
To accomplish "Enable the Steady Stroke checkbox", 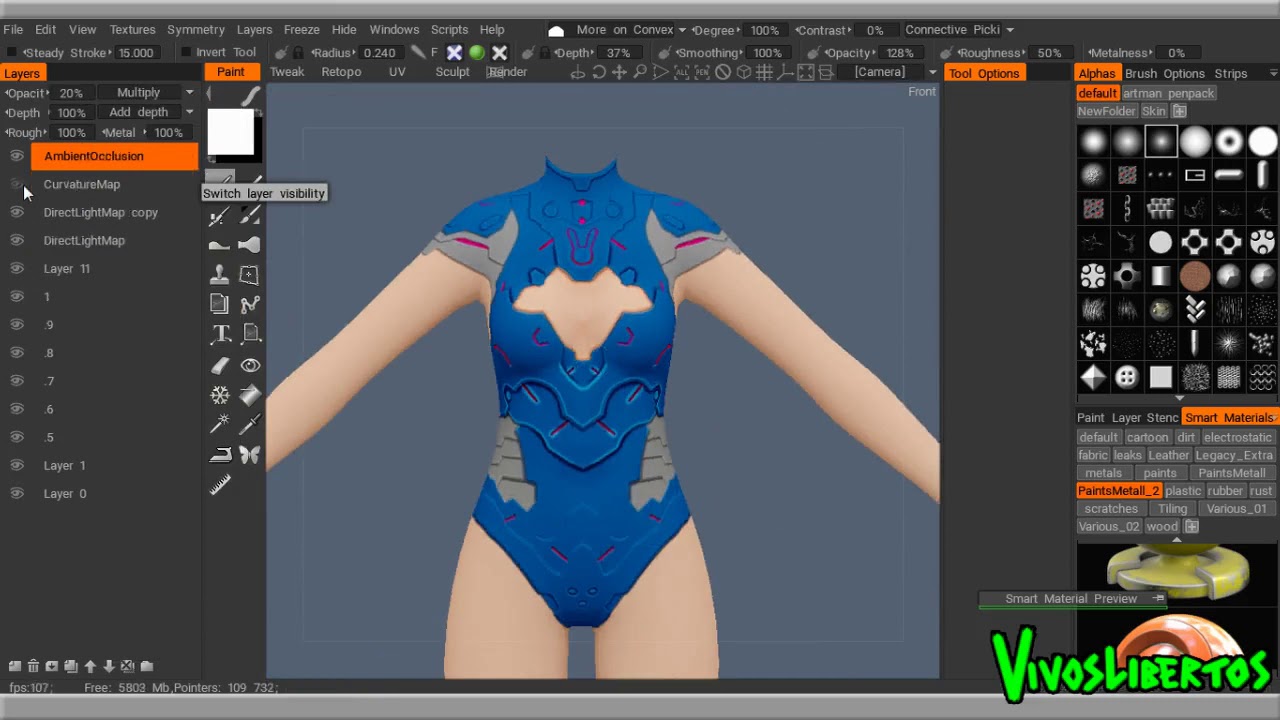I will pyautogui.click(x=12, y=52).
